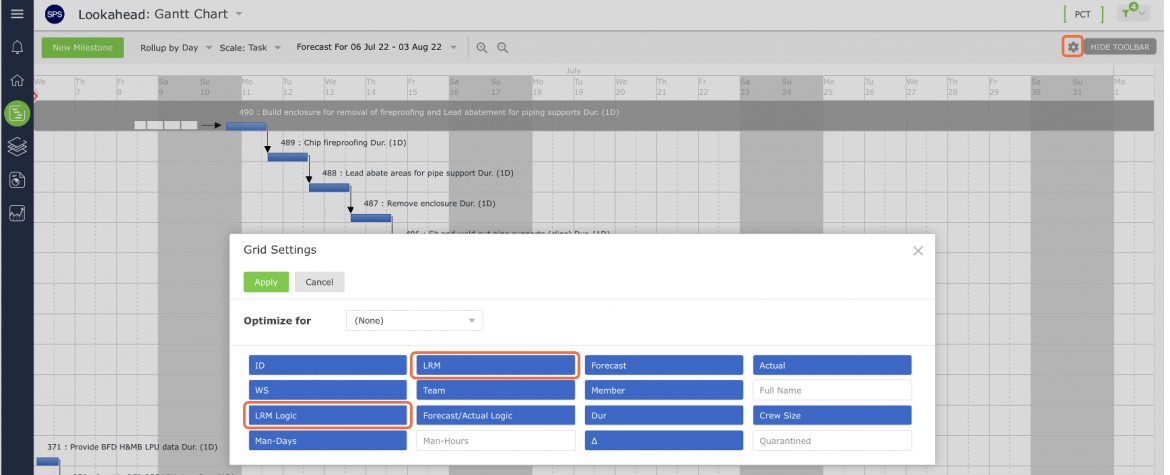Toggle the Crew Size column

(x=832, y=415)
